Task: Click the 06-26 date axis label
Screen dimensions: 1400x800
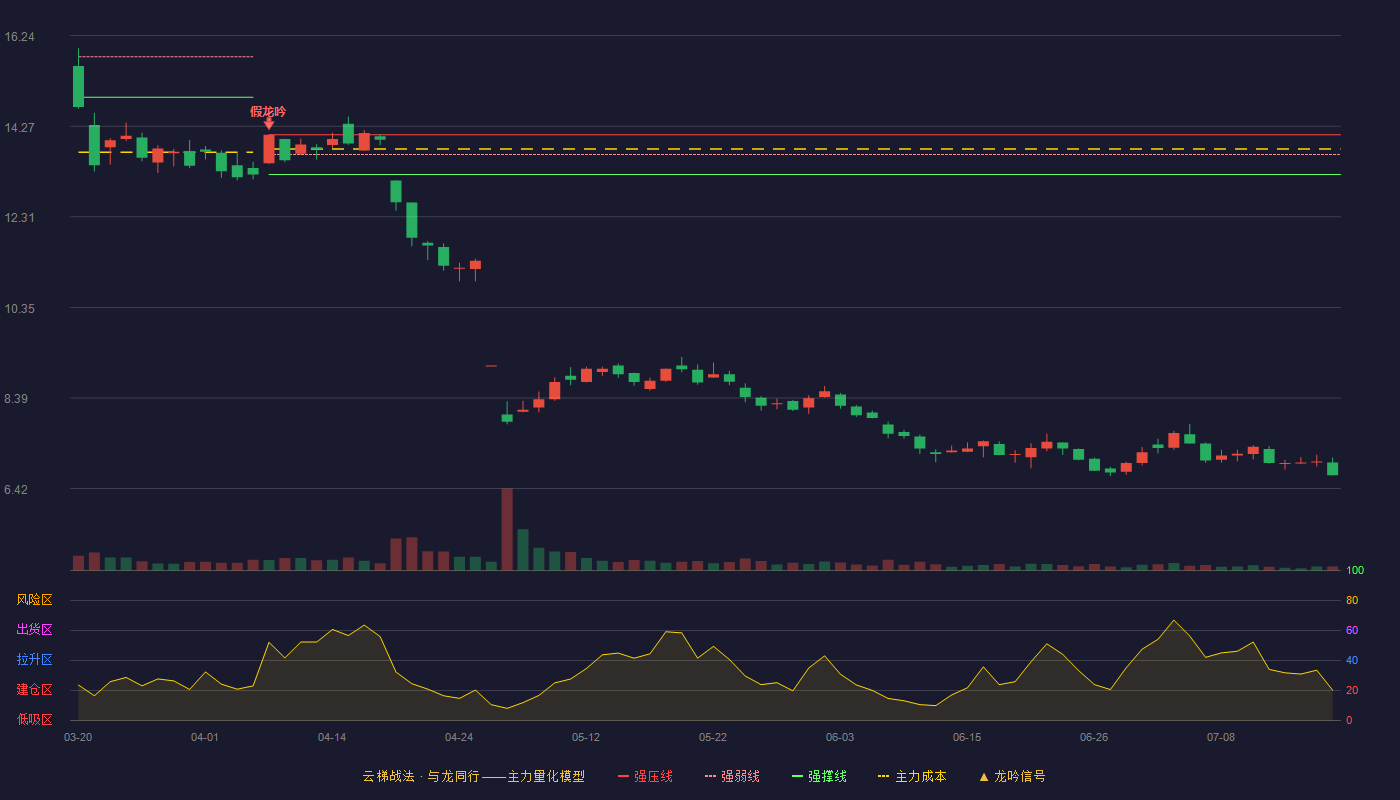Action: (1094, 738)
